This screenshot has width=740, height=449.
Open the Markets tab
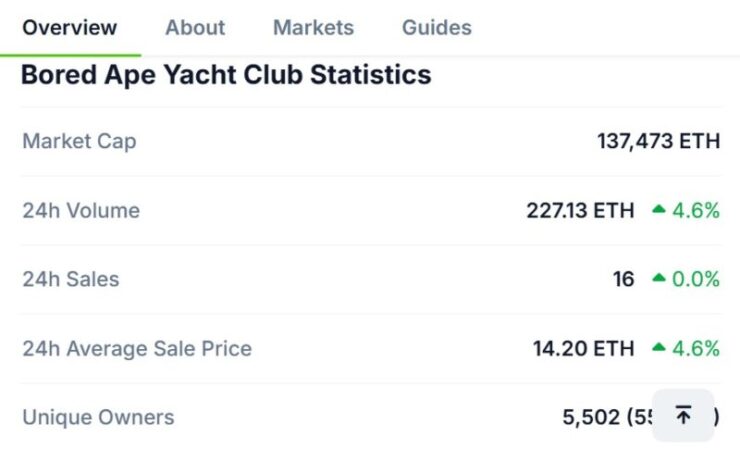click(313, 27)
